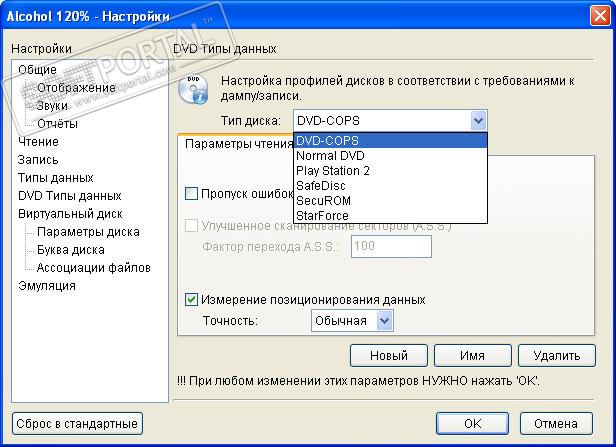The height and width of the screenshot is (447, 616).
Task: Open Параметры диска settings page
Action: 88,232
